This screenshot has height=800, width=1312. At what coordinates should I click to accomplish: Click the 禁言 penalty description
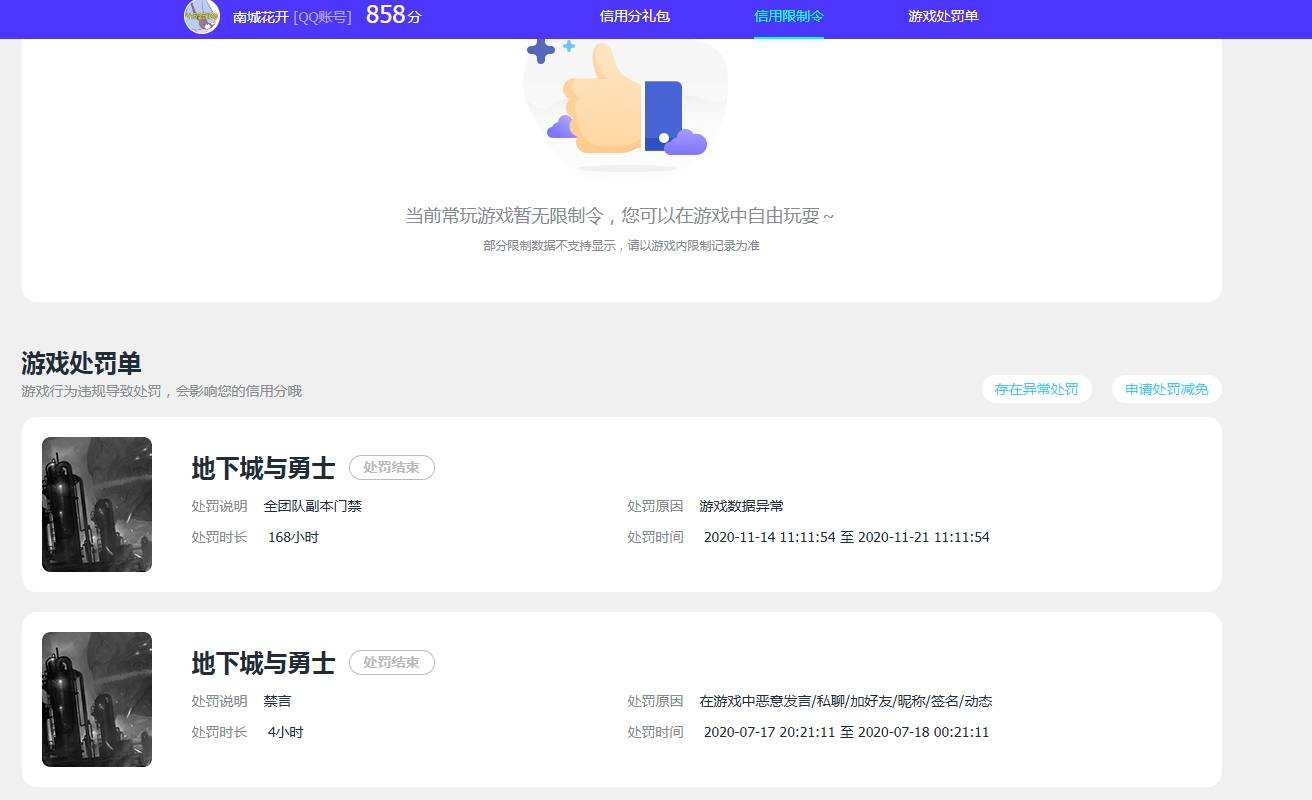278,701
